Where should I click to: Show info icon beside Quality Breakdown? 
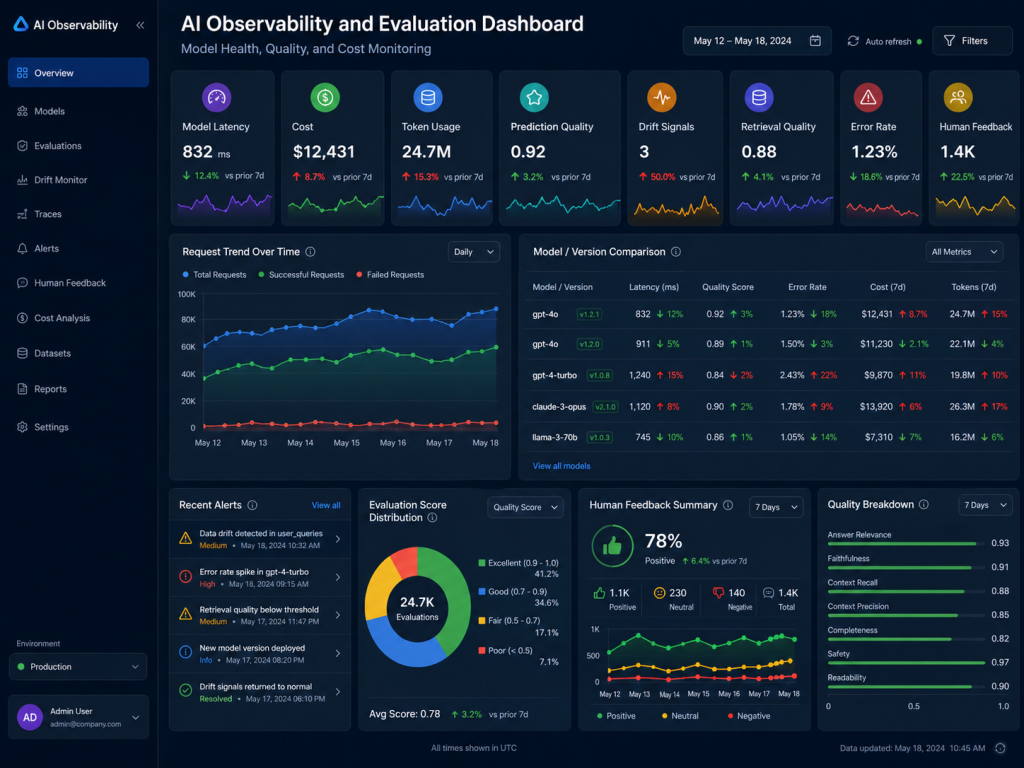click(x=923, y=504)
